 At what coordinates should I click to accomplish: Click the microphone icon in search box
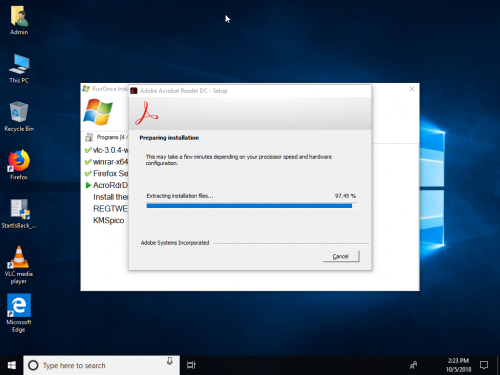tap(170, 361)
